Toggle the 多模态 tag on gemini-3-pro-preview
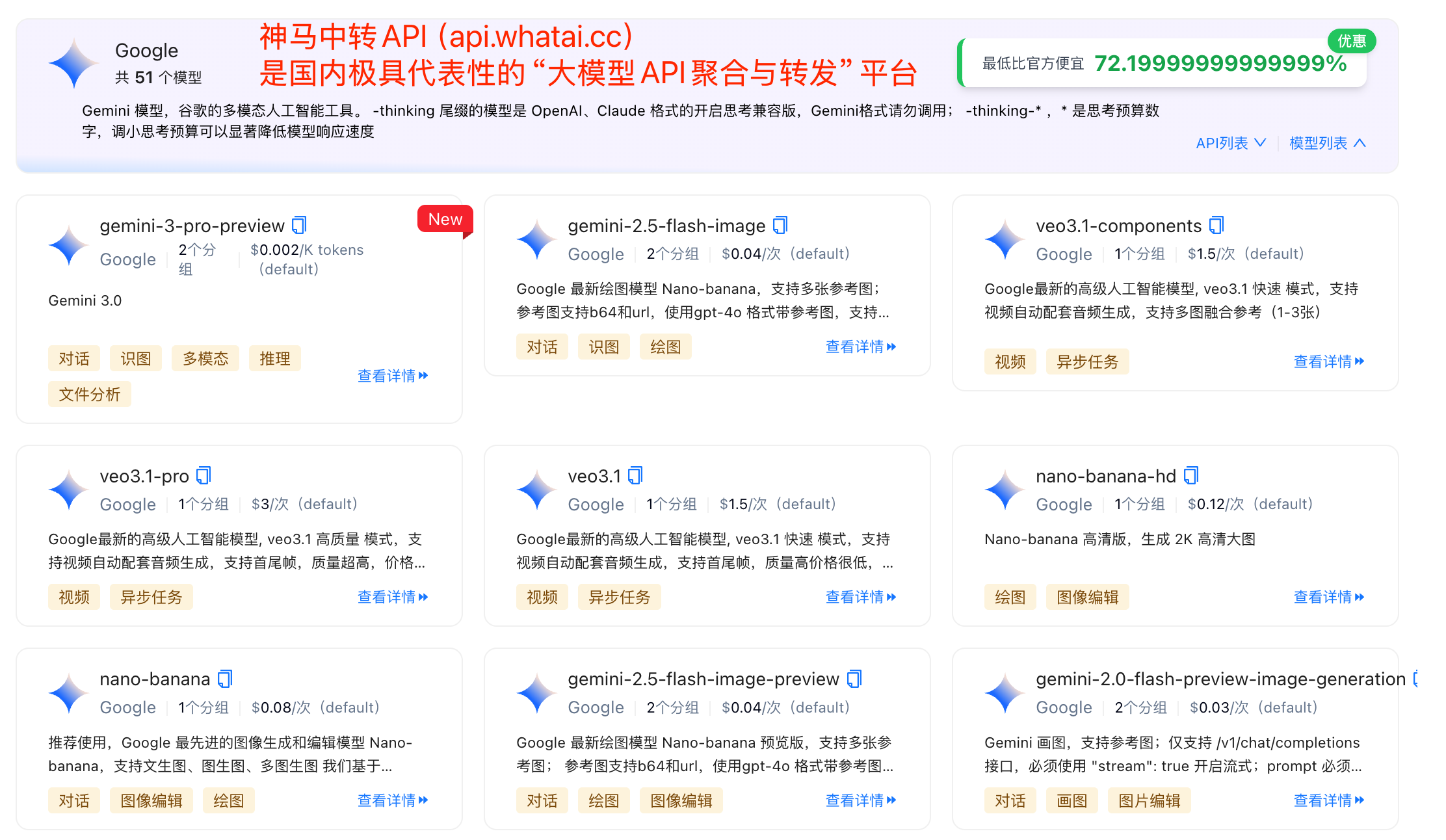This screenshot has width=1446, height=840. [x=205, y=358]
